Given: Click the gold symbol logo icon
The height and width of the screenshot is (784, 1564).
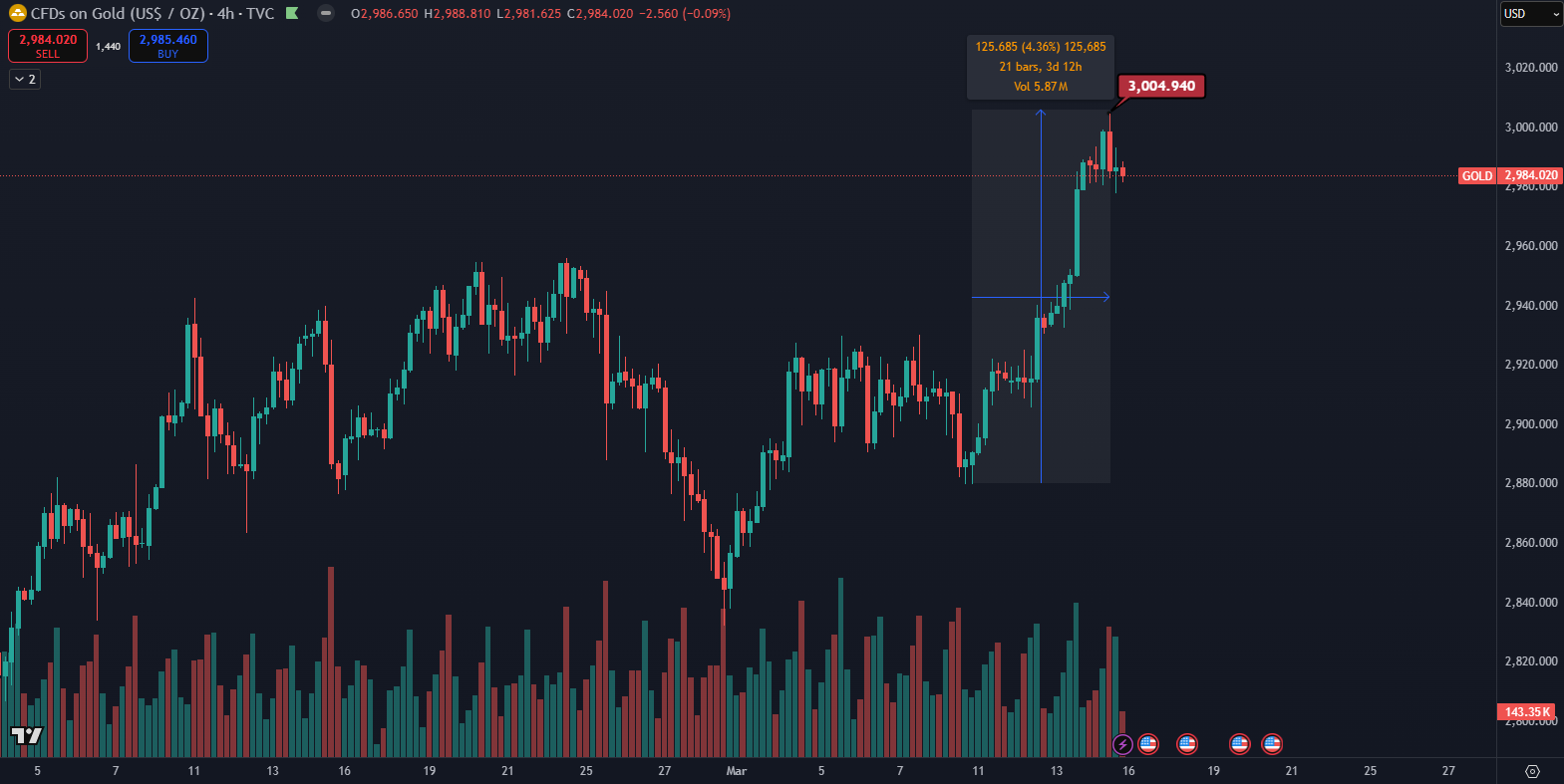Looking at the screenshot, I should [x=17, y=14].
